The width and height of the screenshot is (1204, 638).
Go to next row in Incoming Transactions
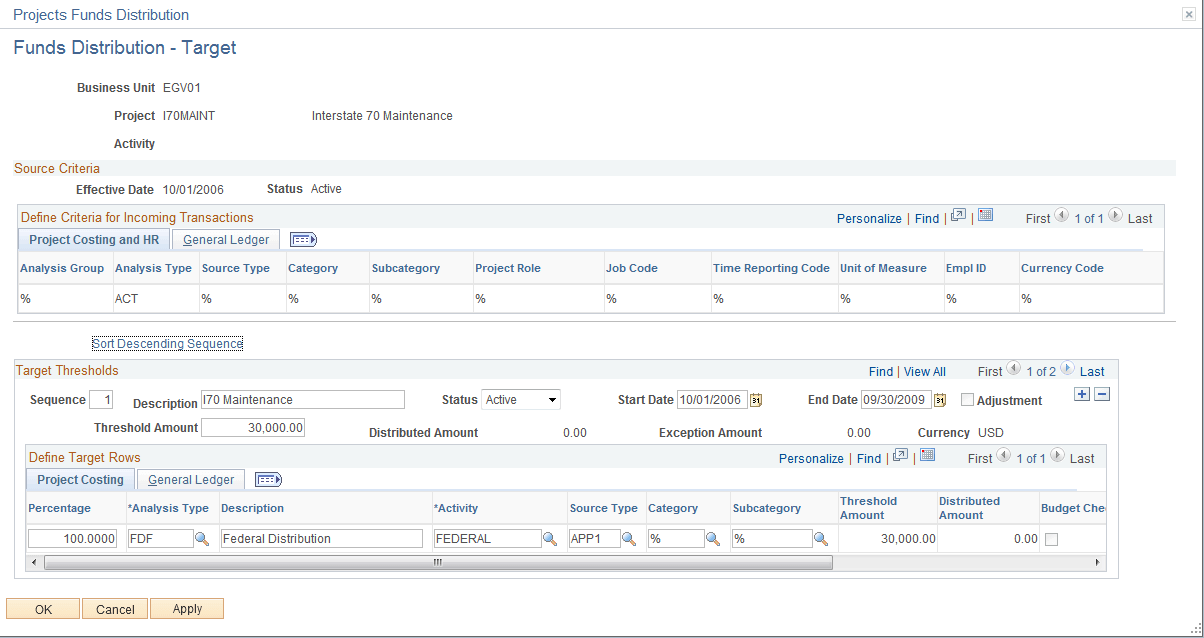(x=1116, y=216)
